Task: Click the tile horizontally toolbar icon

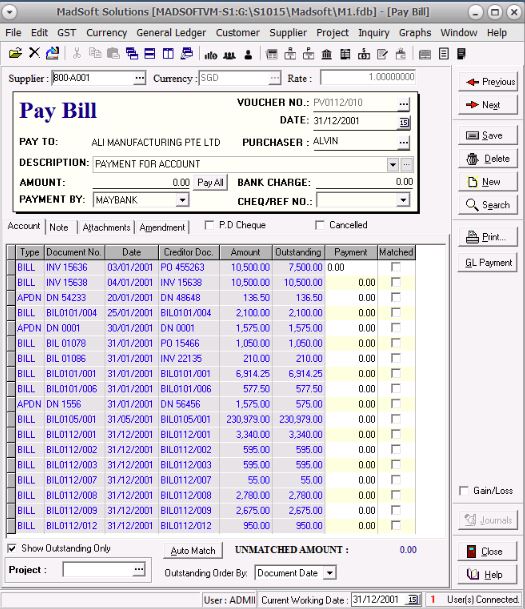Action: coord(150,53)
